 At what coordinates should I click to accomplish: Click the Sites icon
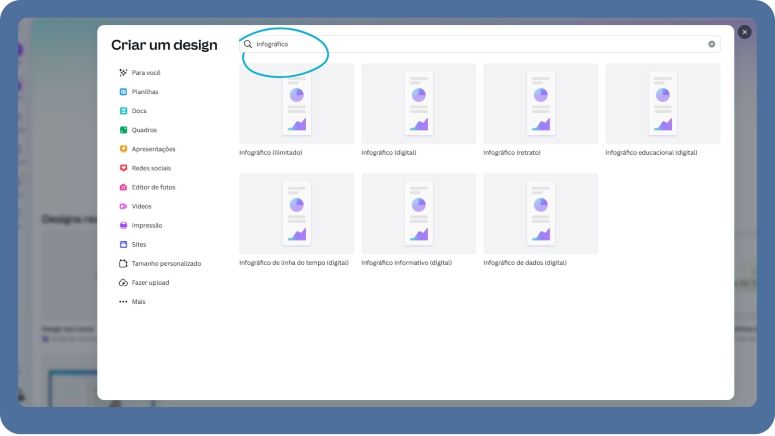[x=123, y=244]
